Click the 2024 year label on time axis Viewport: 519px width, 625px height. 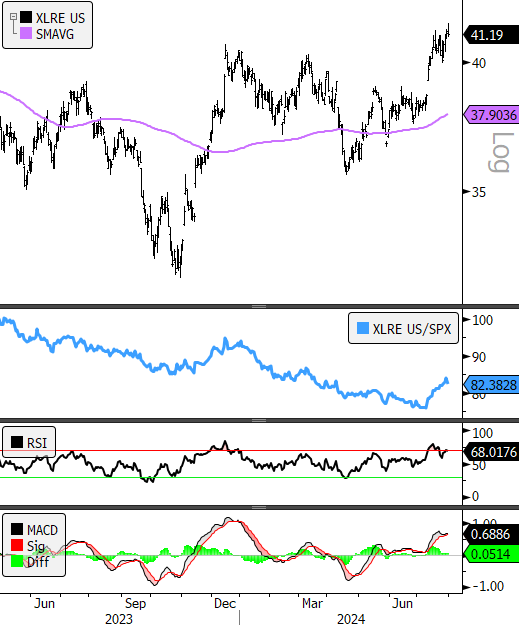tap(351, 619)
